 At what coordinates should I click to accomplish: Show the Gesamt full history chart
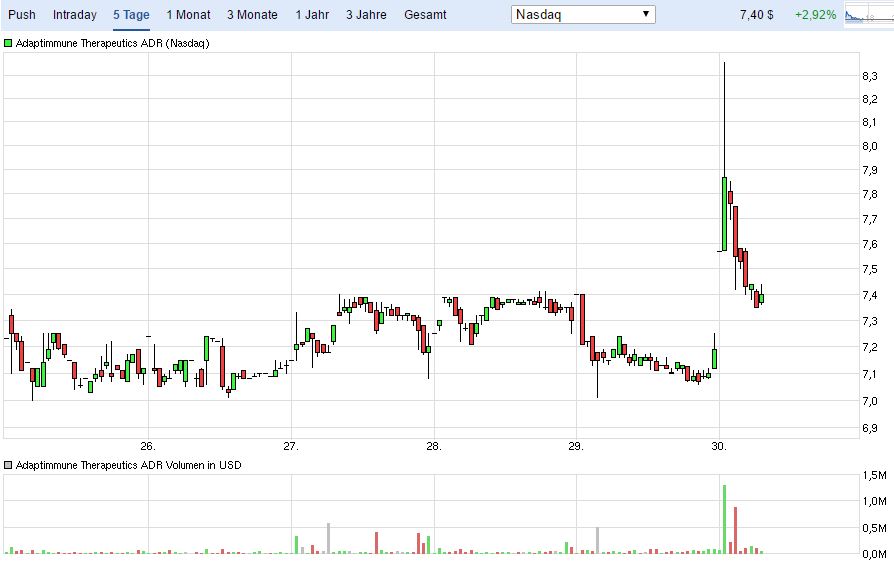425,15
